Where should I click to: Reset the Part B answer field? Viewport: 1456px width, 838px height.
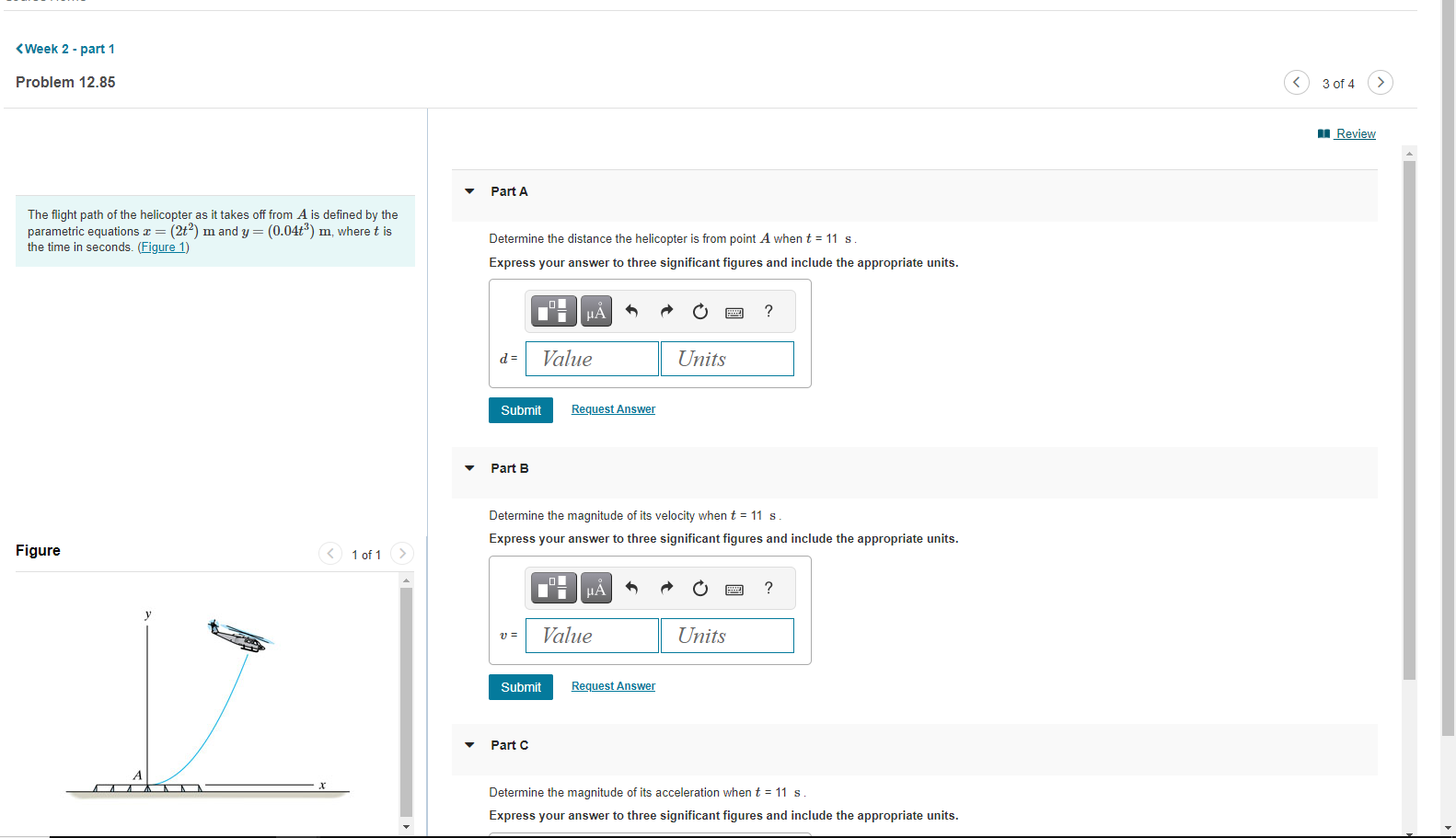(700, 588)
